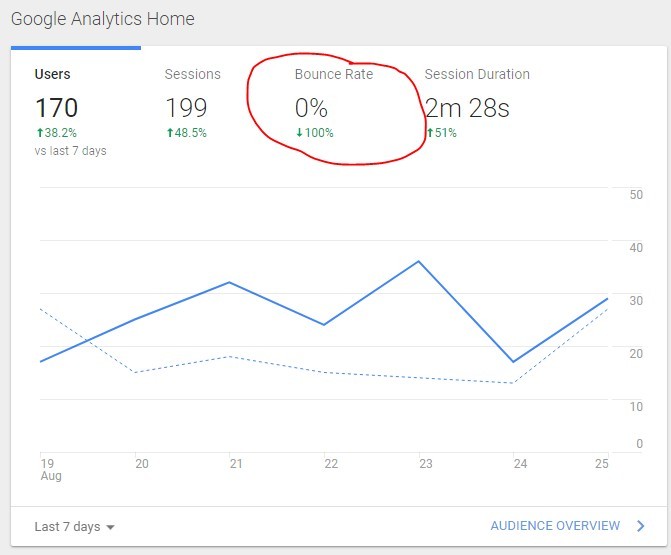This screenshot has width=671, height=555.
Task: Click the 38.2% users change indicator
Action: pos(56,133)
